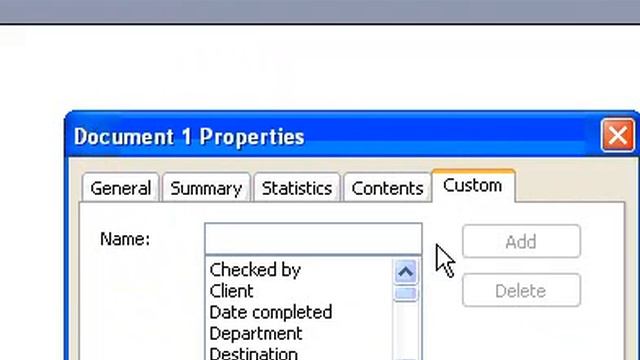Click into the Name input field
This screenshot has height=360, width=640.
[313, 239]
